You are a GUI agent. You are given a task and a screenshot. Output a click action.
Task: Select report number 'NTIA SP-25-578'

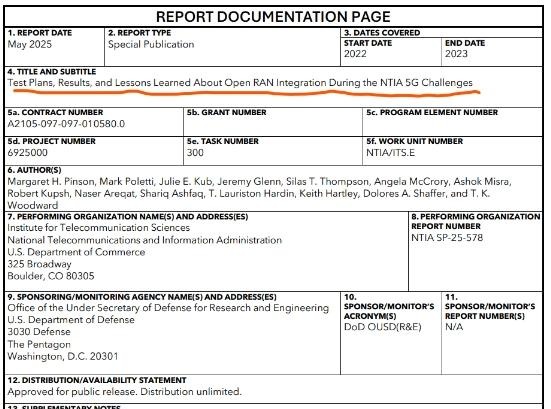[447, 238]
